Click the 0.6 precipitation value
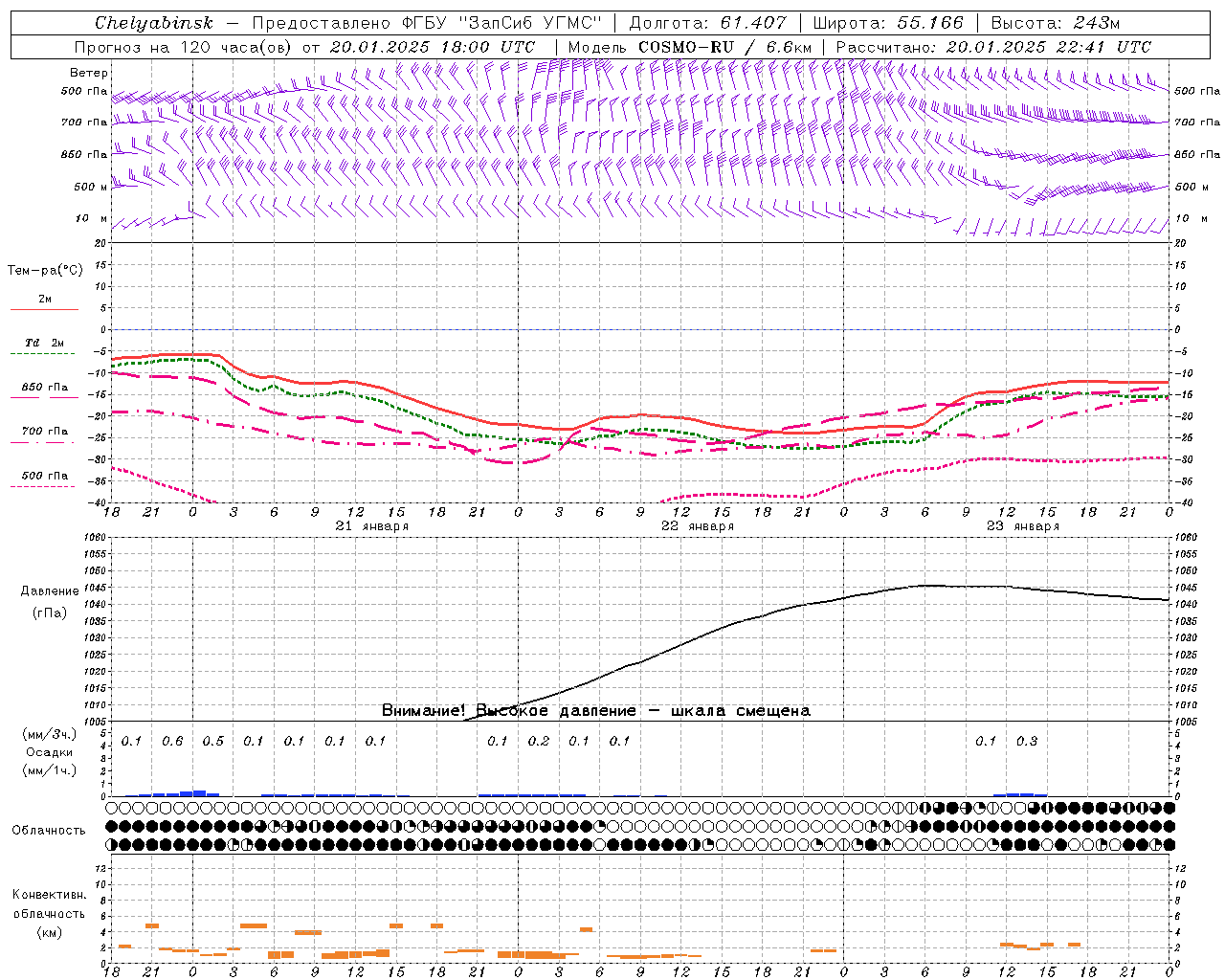 tap(172, 742)
